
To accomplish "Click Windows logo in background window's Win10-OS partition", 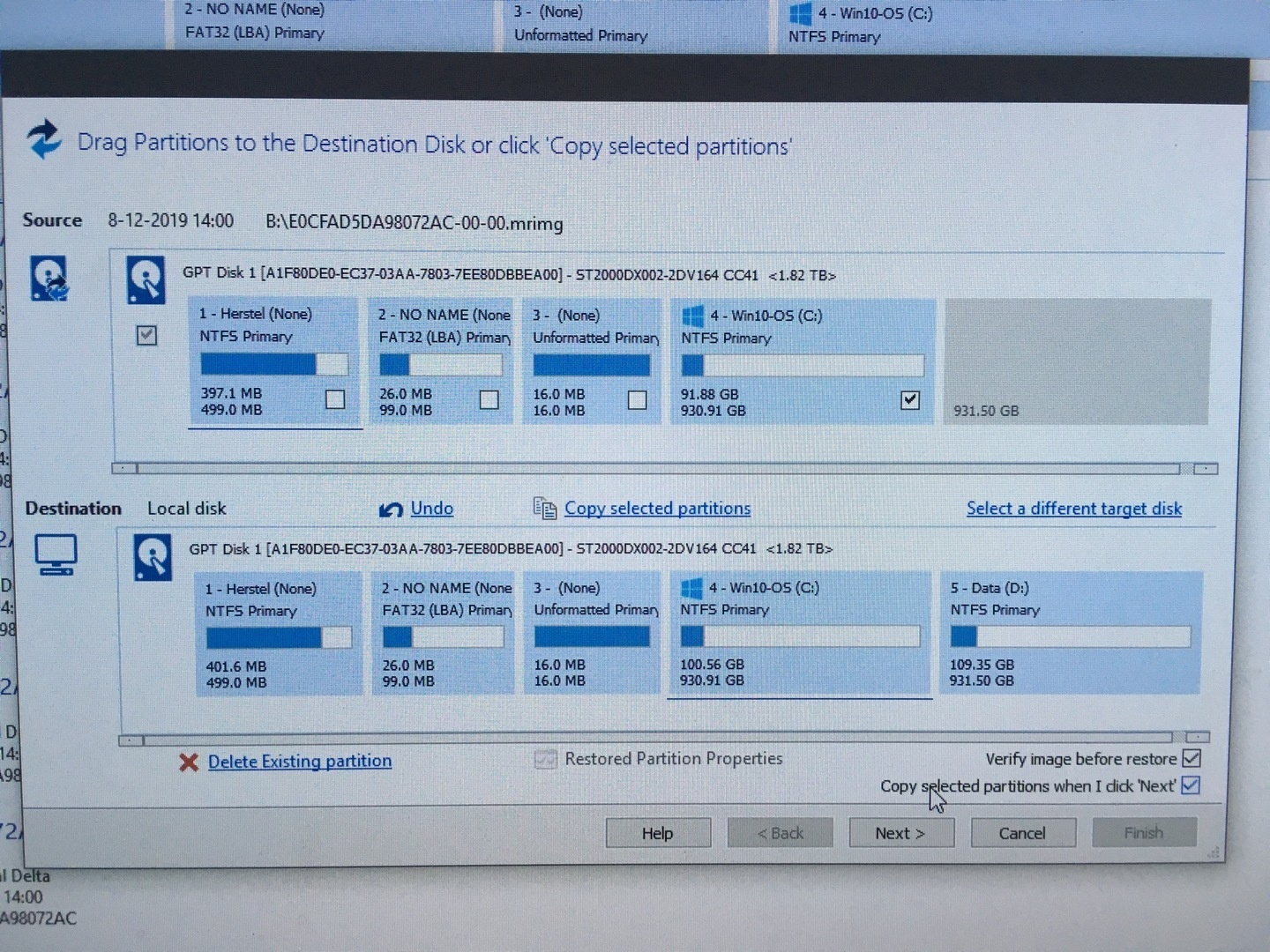I will click(801, 13).
